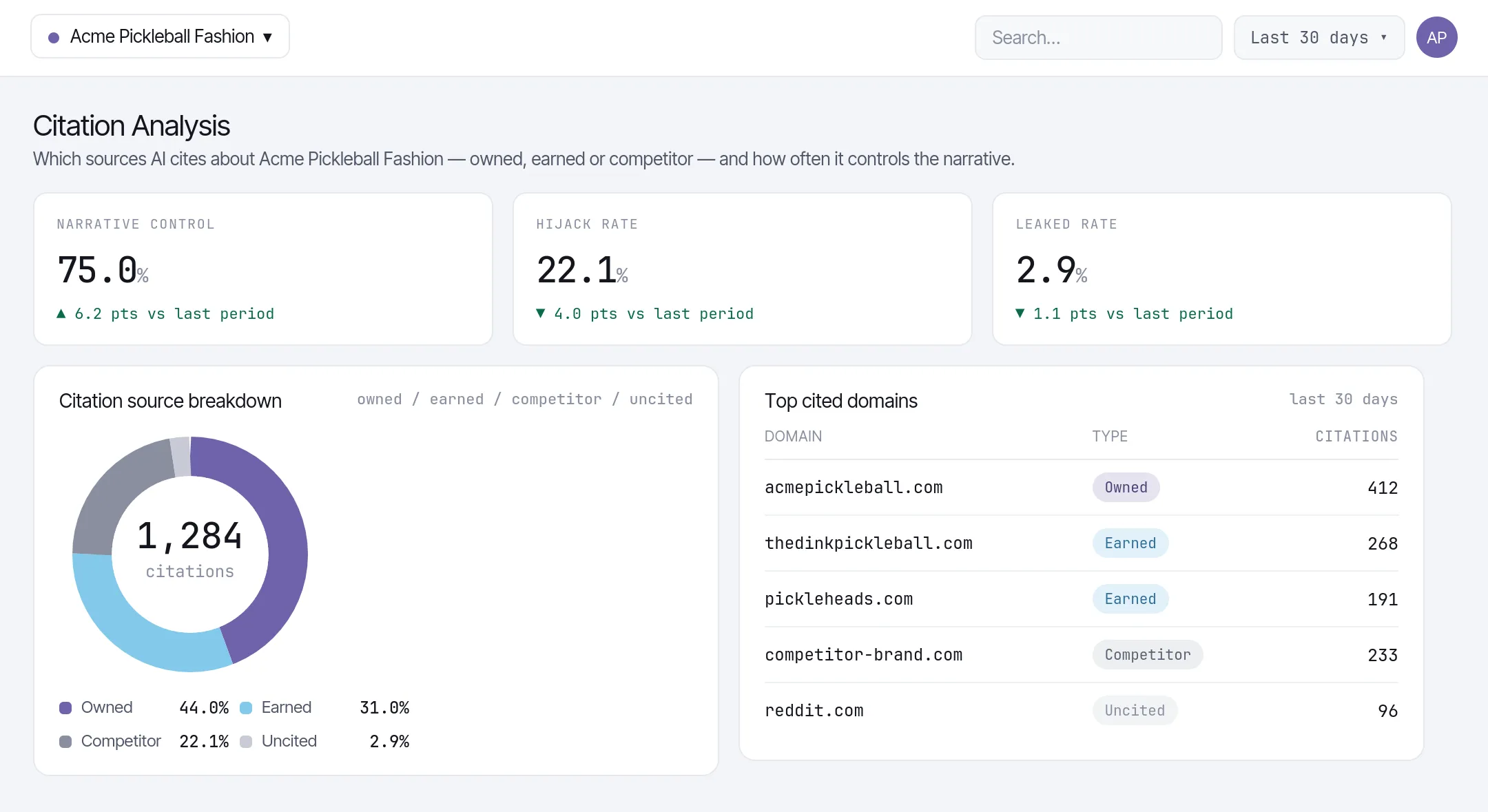
Task: Click the Owned type badge
Action: tap(1126, 488)
